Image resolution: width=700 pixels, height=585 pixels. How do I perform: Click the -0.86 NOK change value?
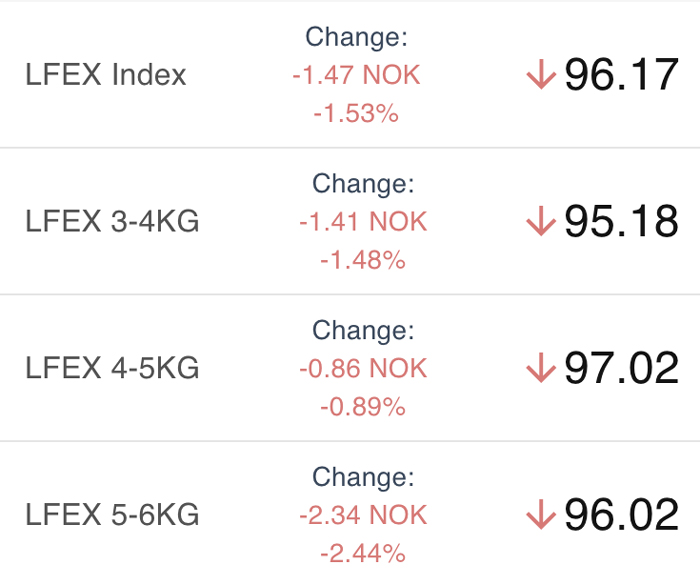tap(363, 368)
